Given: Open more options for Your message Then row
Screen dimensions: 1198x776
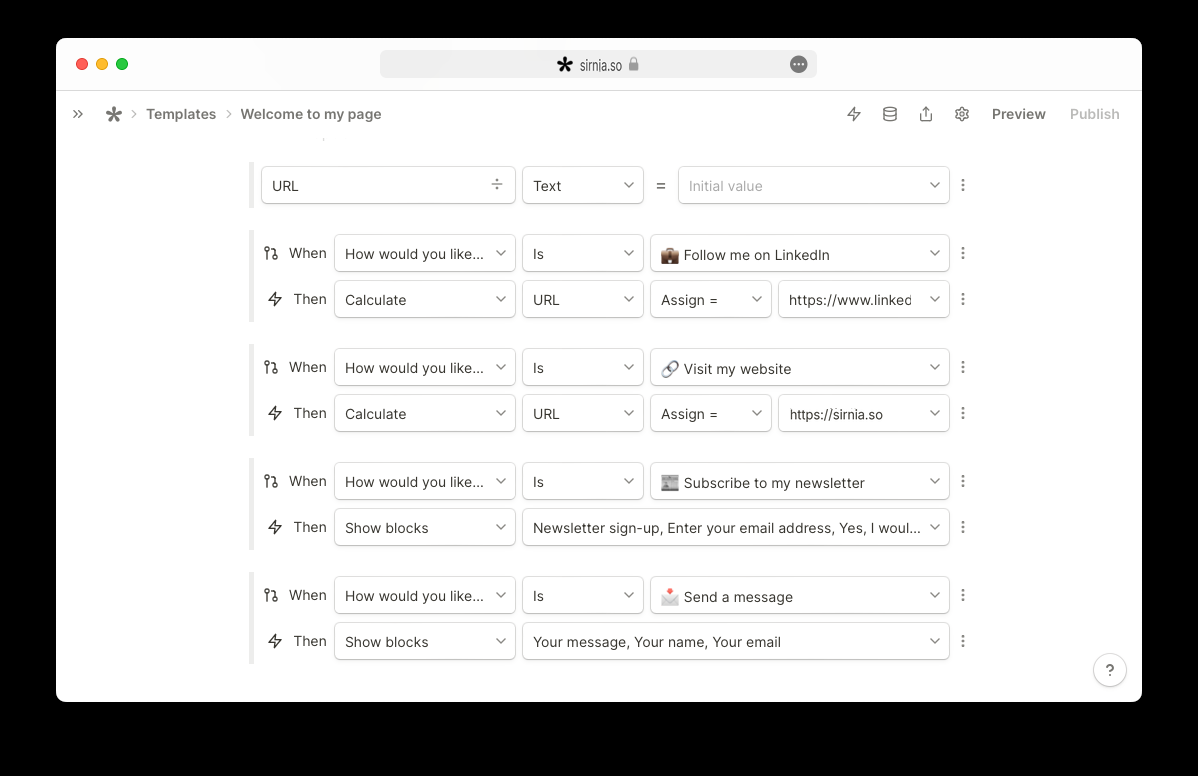Looking at the screenshot, I should coord(963,642).
